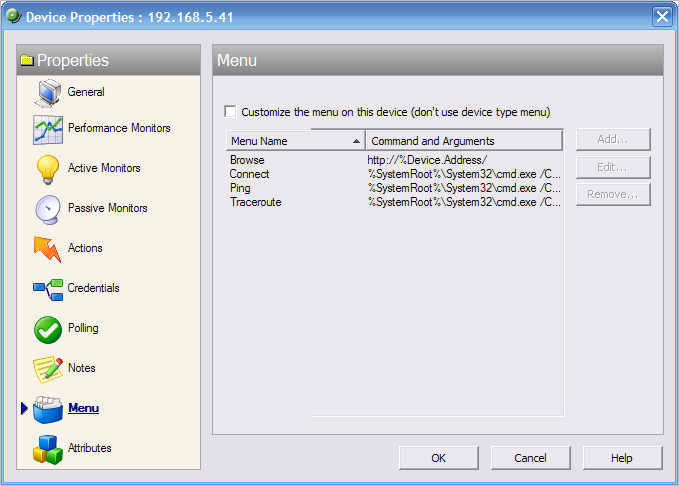Screen dimensions: 679x486
Task: Close the Device Properties dialog
Action: click(662, 17)
